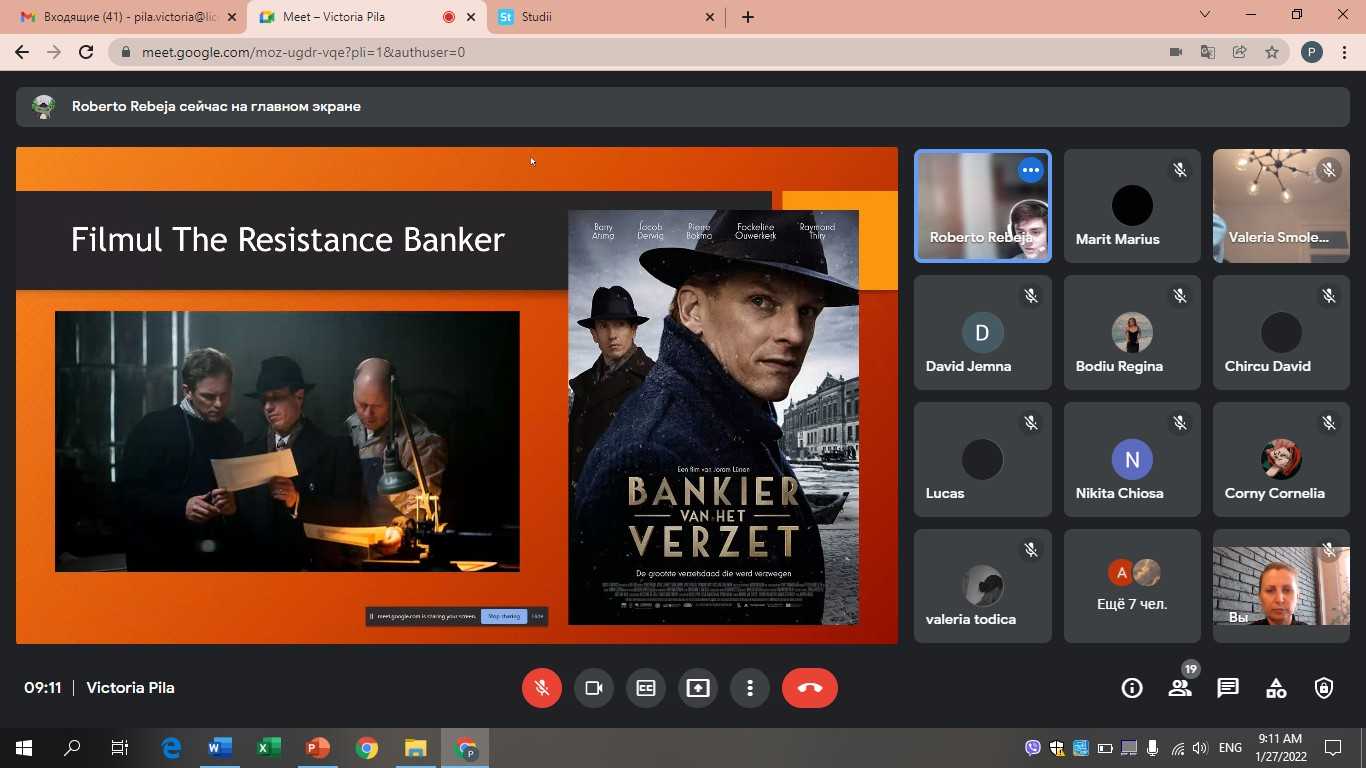
Task: Open File Explorer from the taskbar
Action: click(x=416, y=748)
